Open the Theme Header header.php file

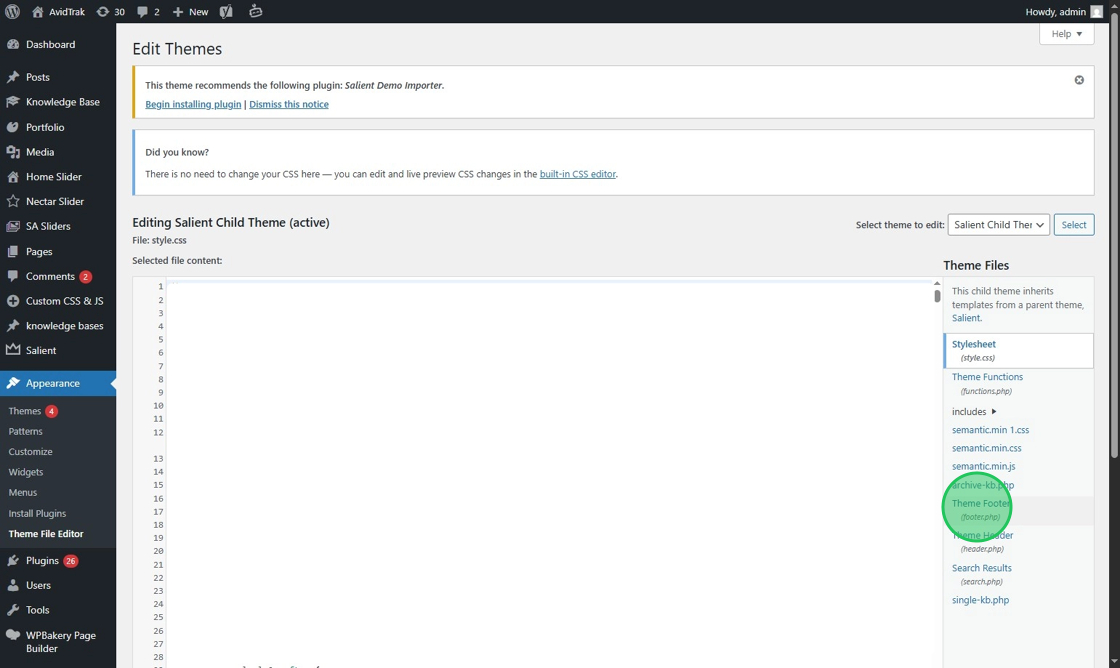coord(982,542)
